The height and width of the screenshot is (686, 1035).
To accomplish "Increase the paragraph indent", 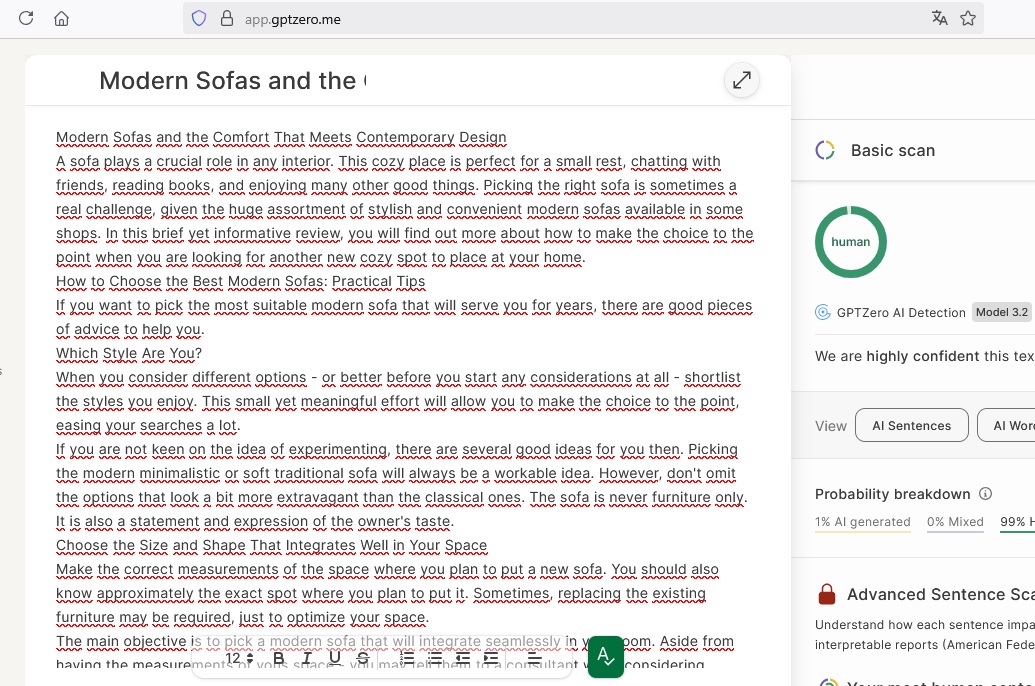I will coord(491,658).
